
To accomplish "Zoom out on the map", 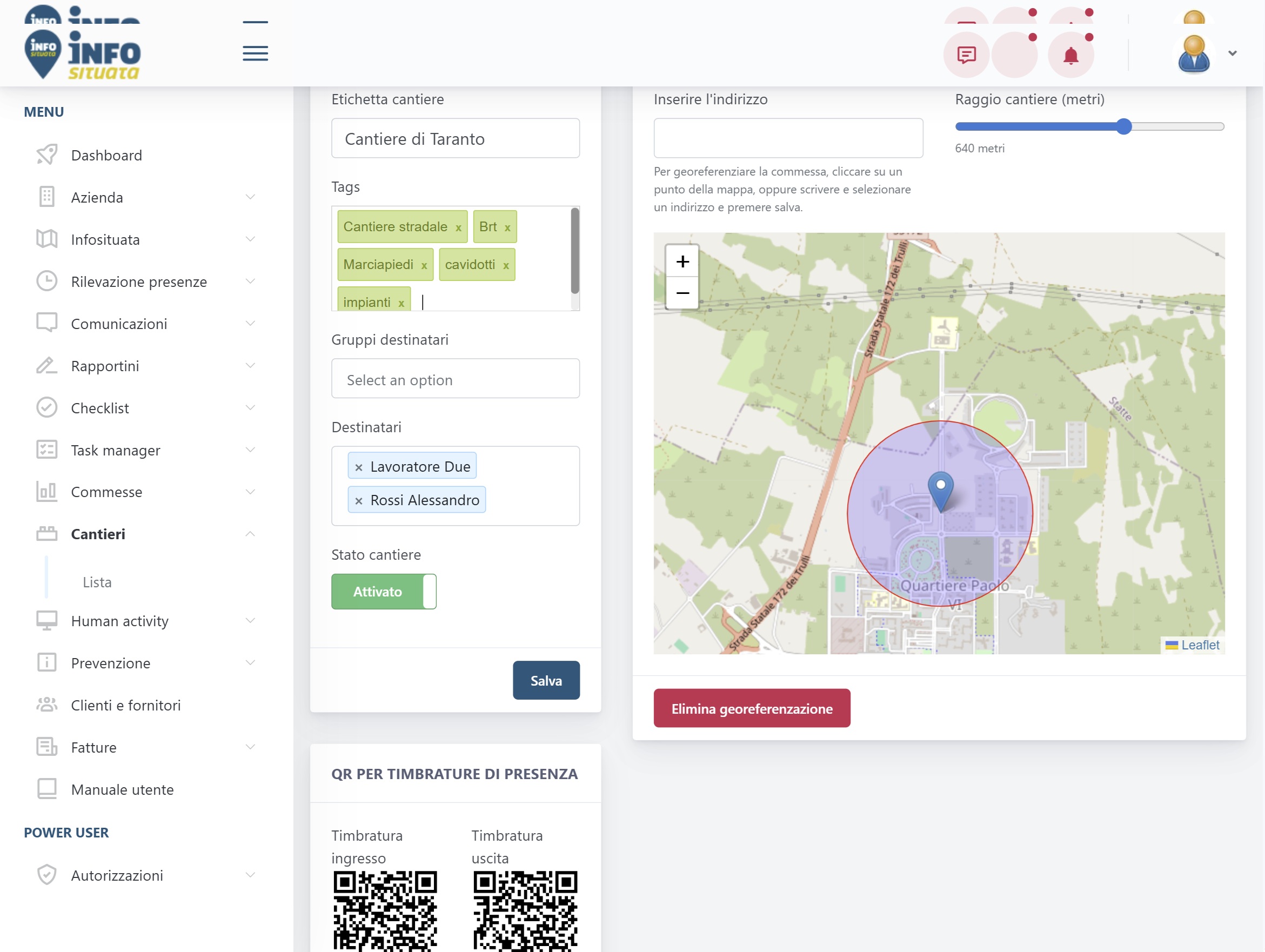I will (x=682, y=293).
